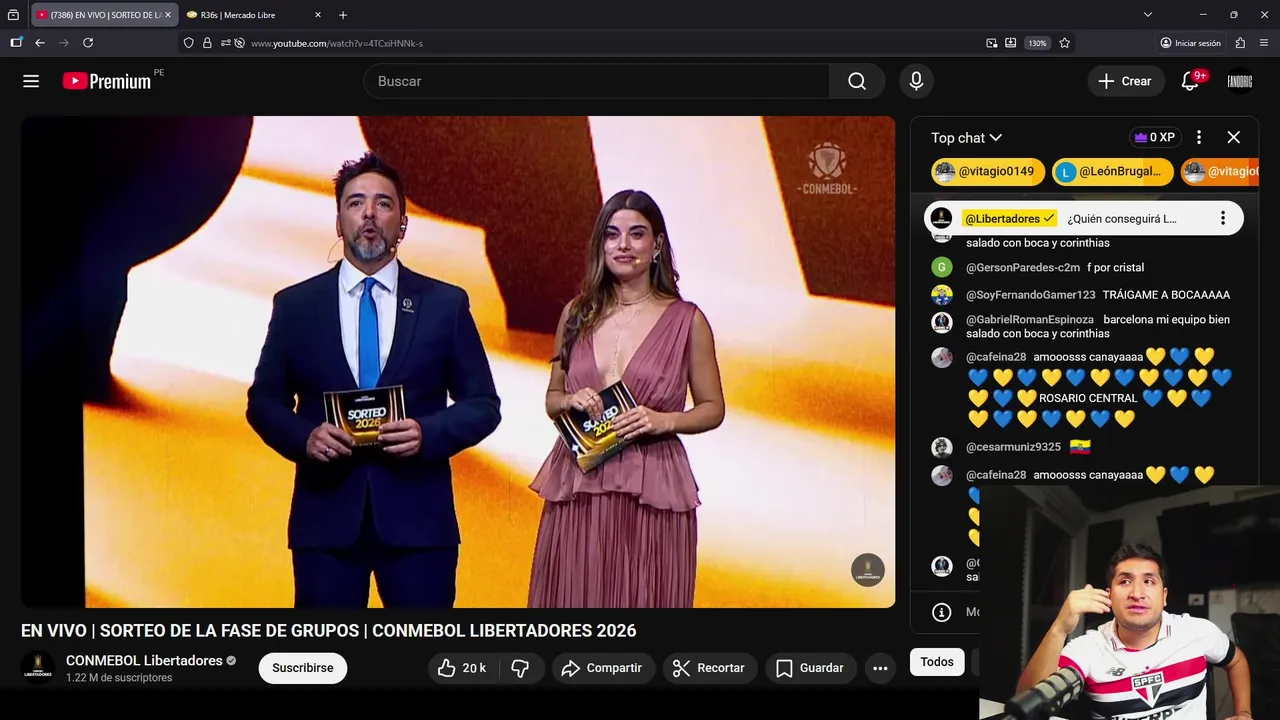This screenshot has height=720, width=1280.
Task: Click the ROSARIO CENTRAL chat message text
Action: (x=1089, y=398)
